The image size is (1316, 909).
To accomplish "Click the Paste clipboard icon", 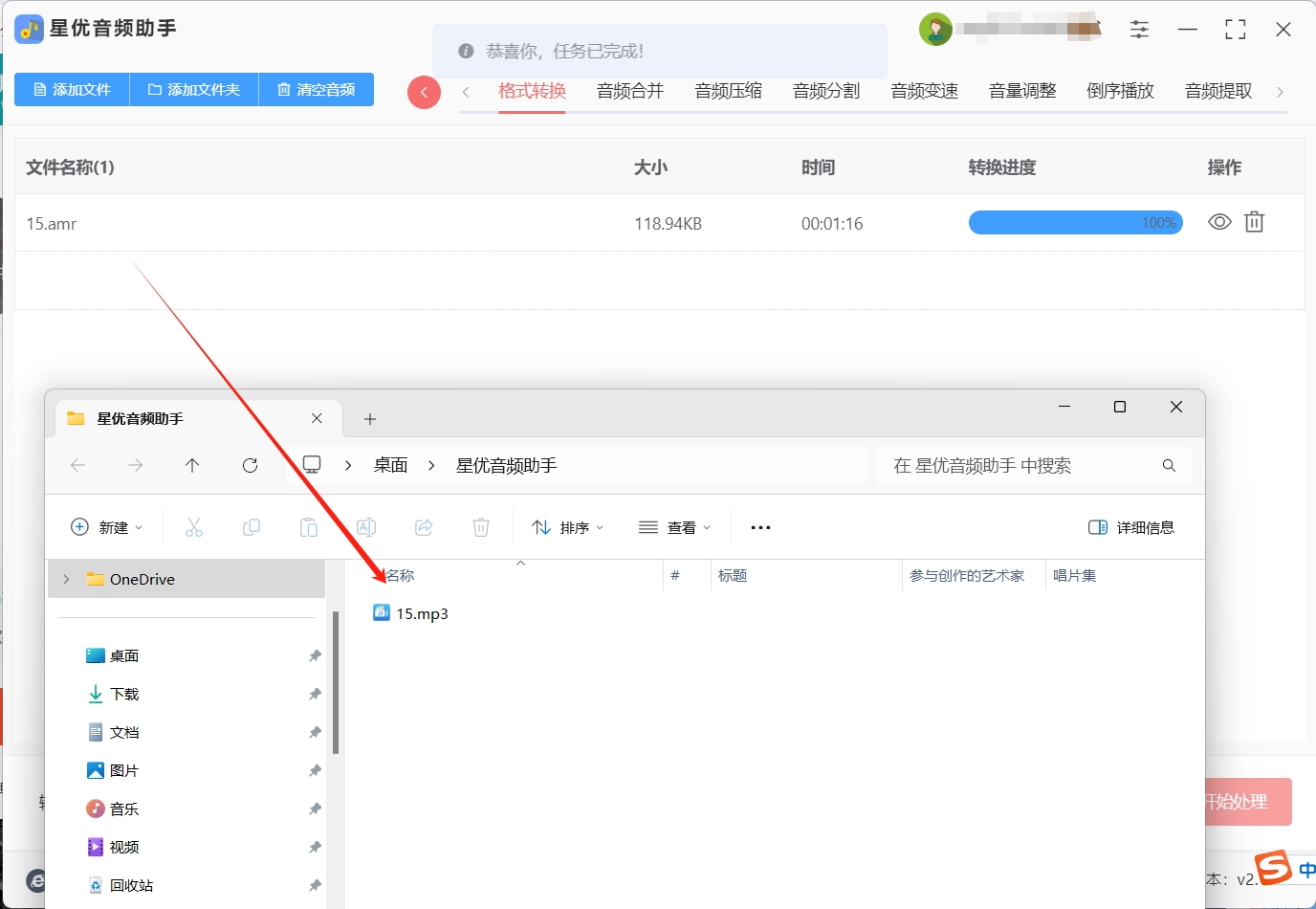I will point(309,527).
